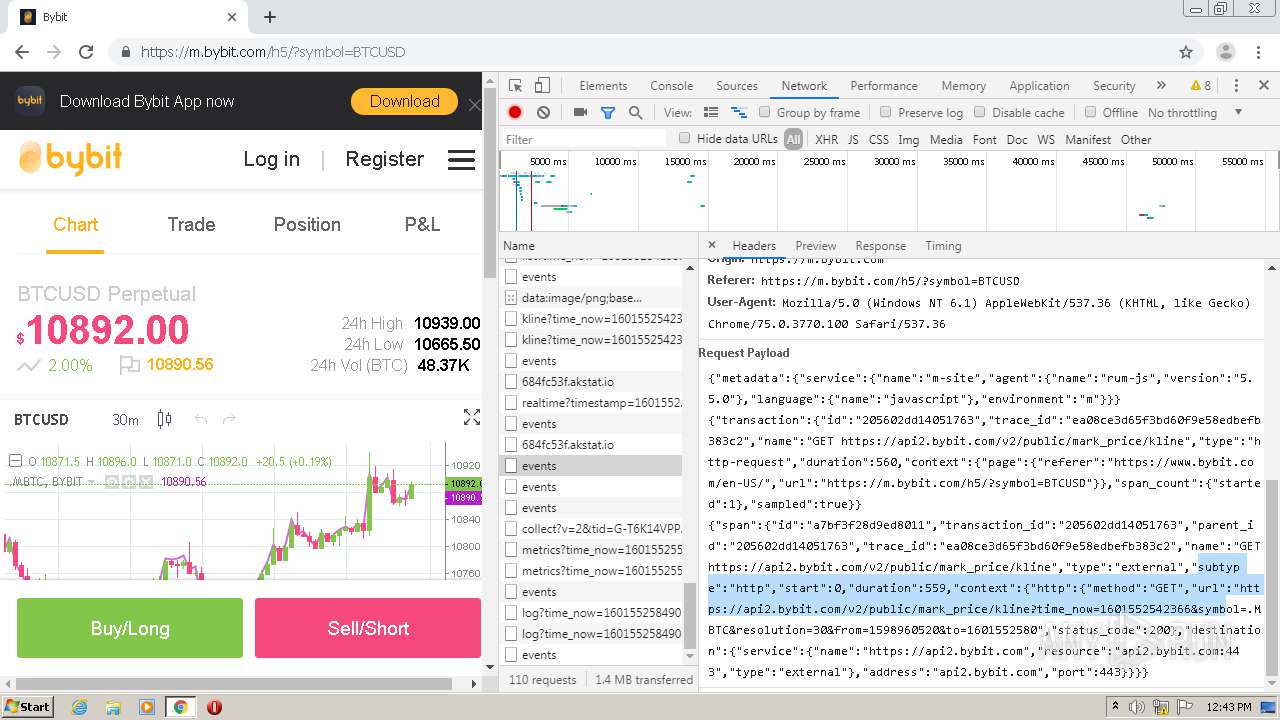Dismiss the Download Bybit App banner
Viewport: 1280px width, 720px height.
474,104
